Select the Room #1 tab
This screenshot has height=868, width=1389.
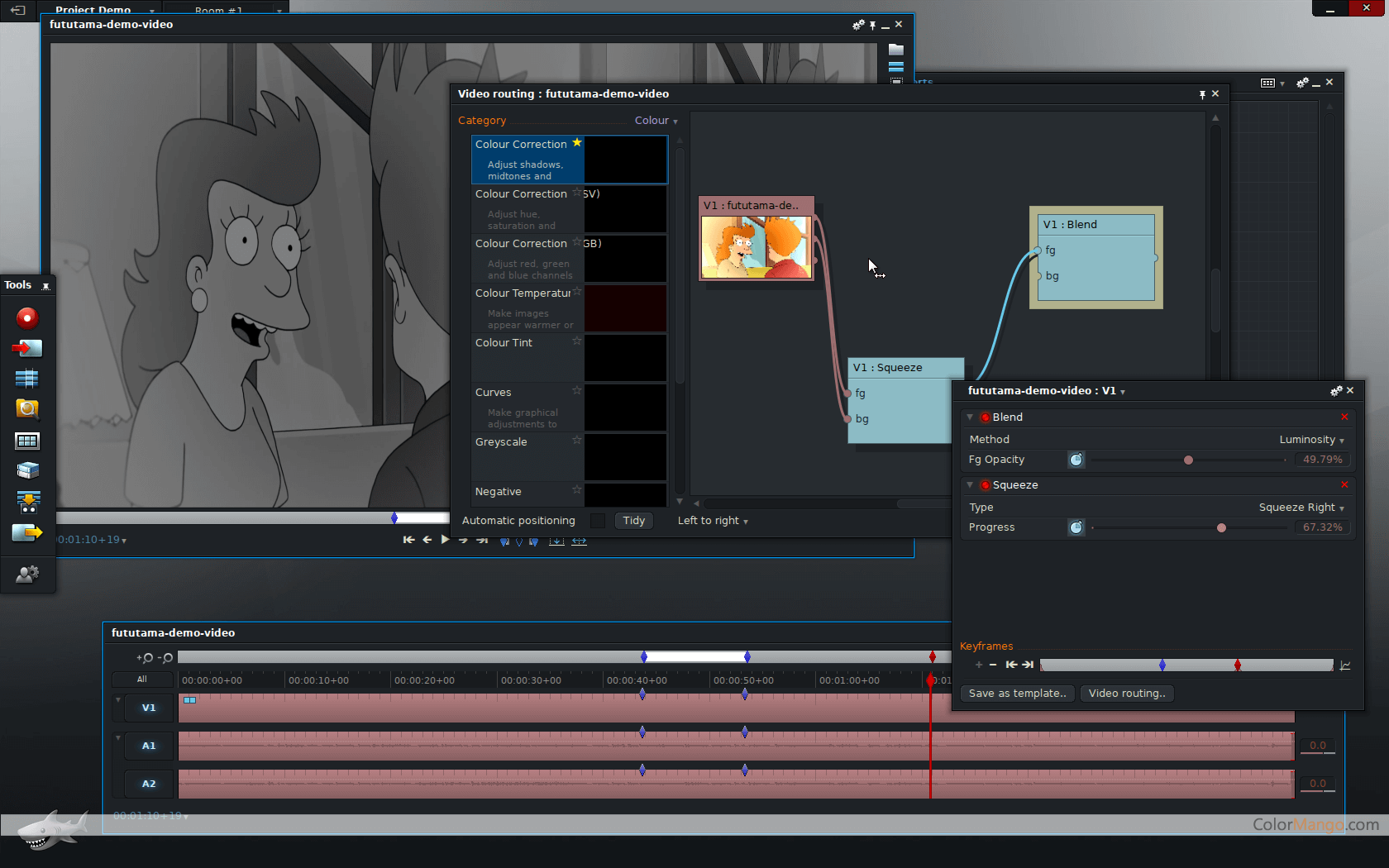[x=219, y=10]
